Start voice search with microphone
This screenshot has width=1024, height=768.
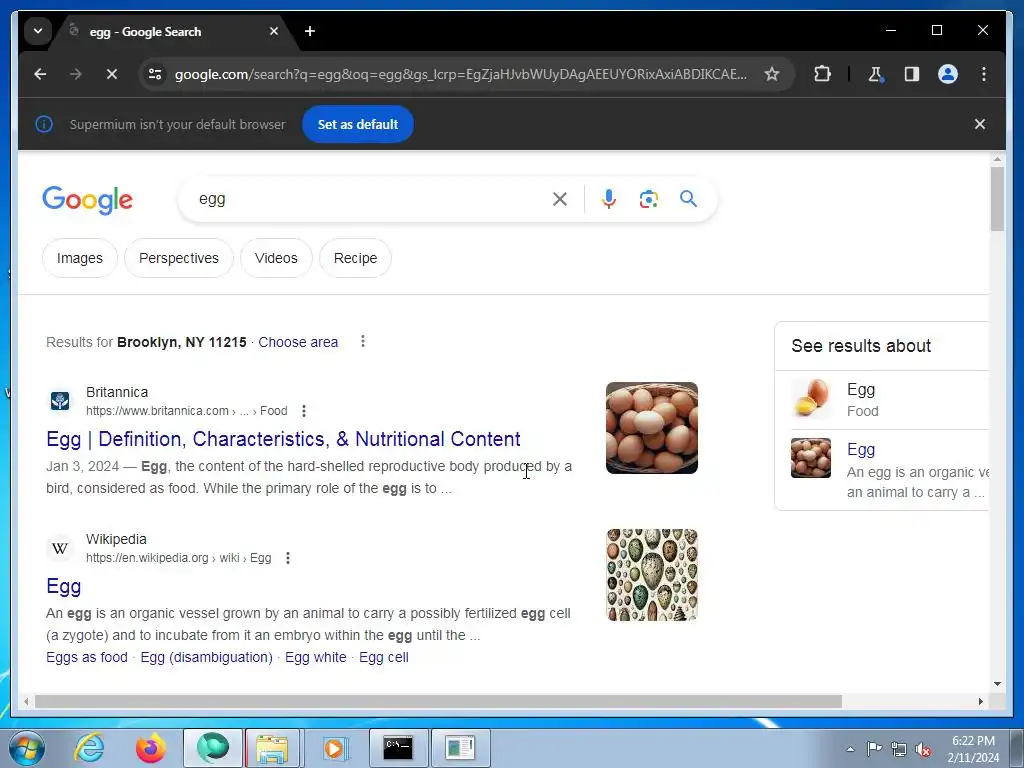coord(609,199)
